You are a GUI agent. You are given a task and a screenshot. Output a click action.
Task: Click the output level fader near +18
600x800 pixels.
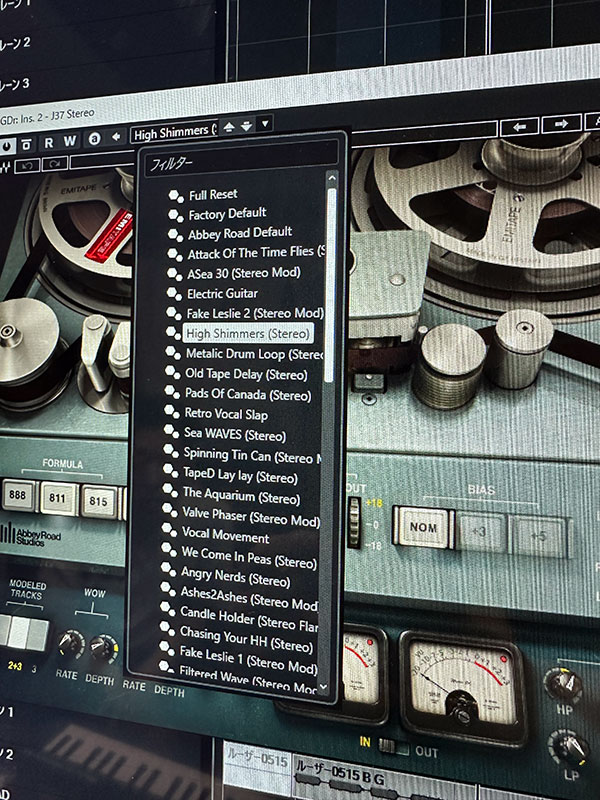[354, 522]
